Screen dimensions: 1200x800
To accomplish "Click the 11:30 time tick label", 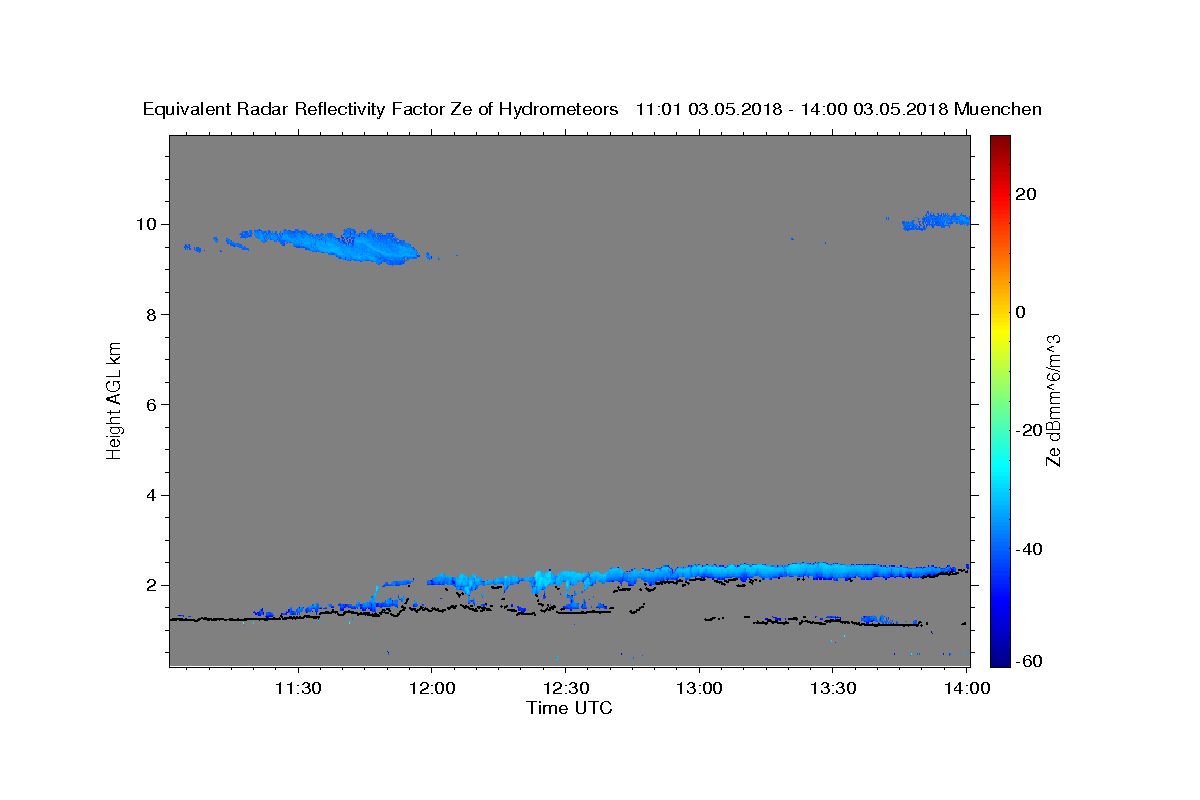I will point(297,689).
